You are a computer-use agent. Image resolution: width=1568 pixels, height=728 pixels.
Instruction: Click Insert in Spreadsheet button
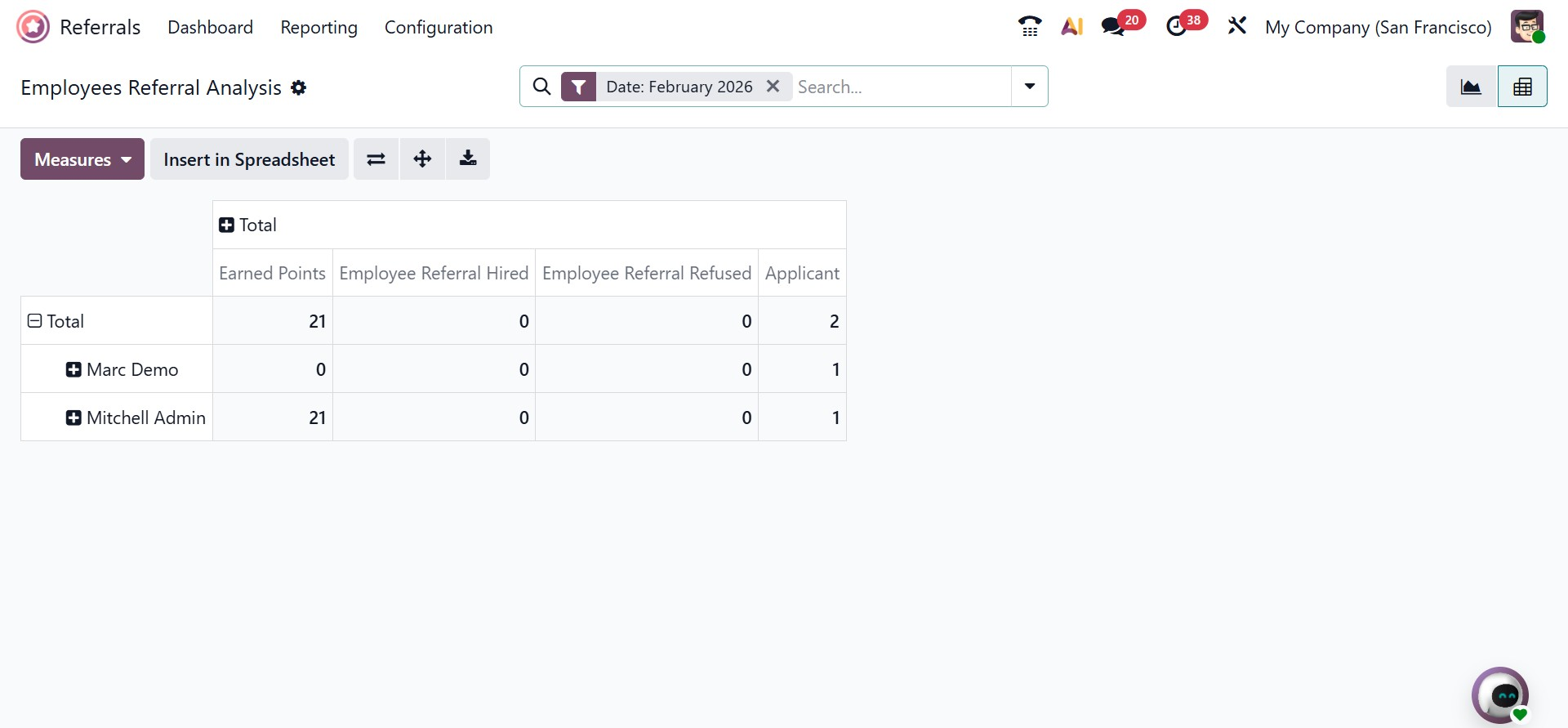tap(249, 159)
